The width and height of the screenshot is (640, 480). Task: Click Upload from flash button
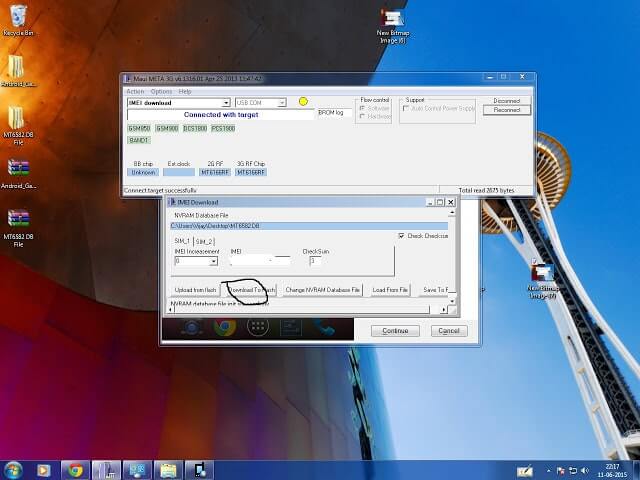pos(195,290)
